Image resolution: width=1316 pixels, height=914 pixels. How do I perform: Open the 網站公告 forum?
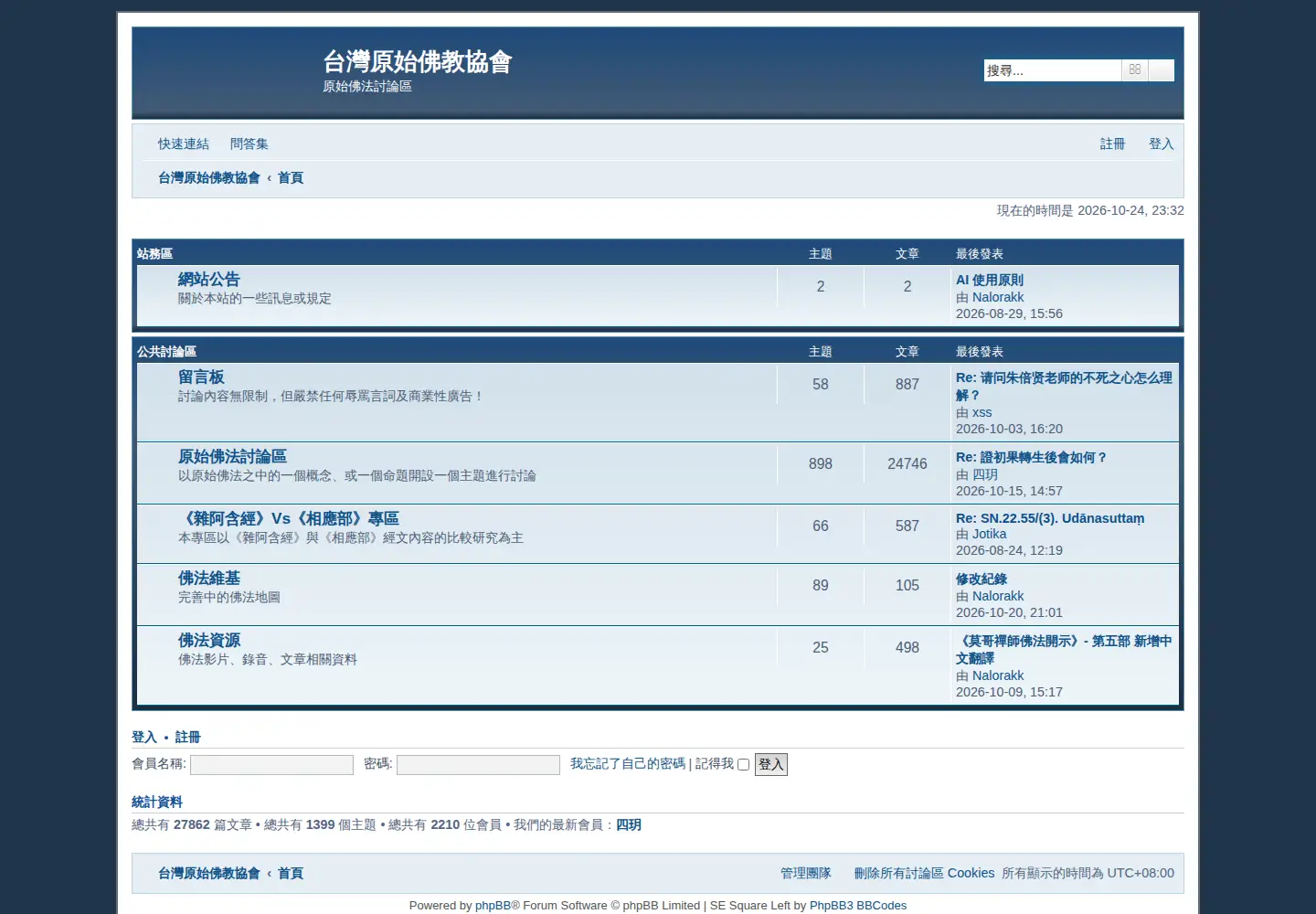coord(209,280)
